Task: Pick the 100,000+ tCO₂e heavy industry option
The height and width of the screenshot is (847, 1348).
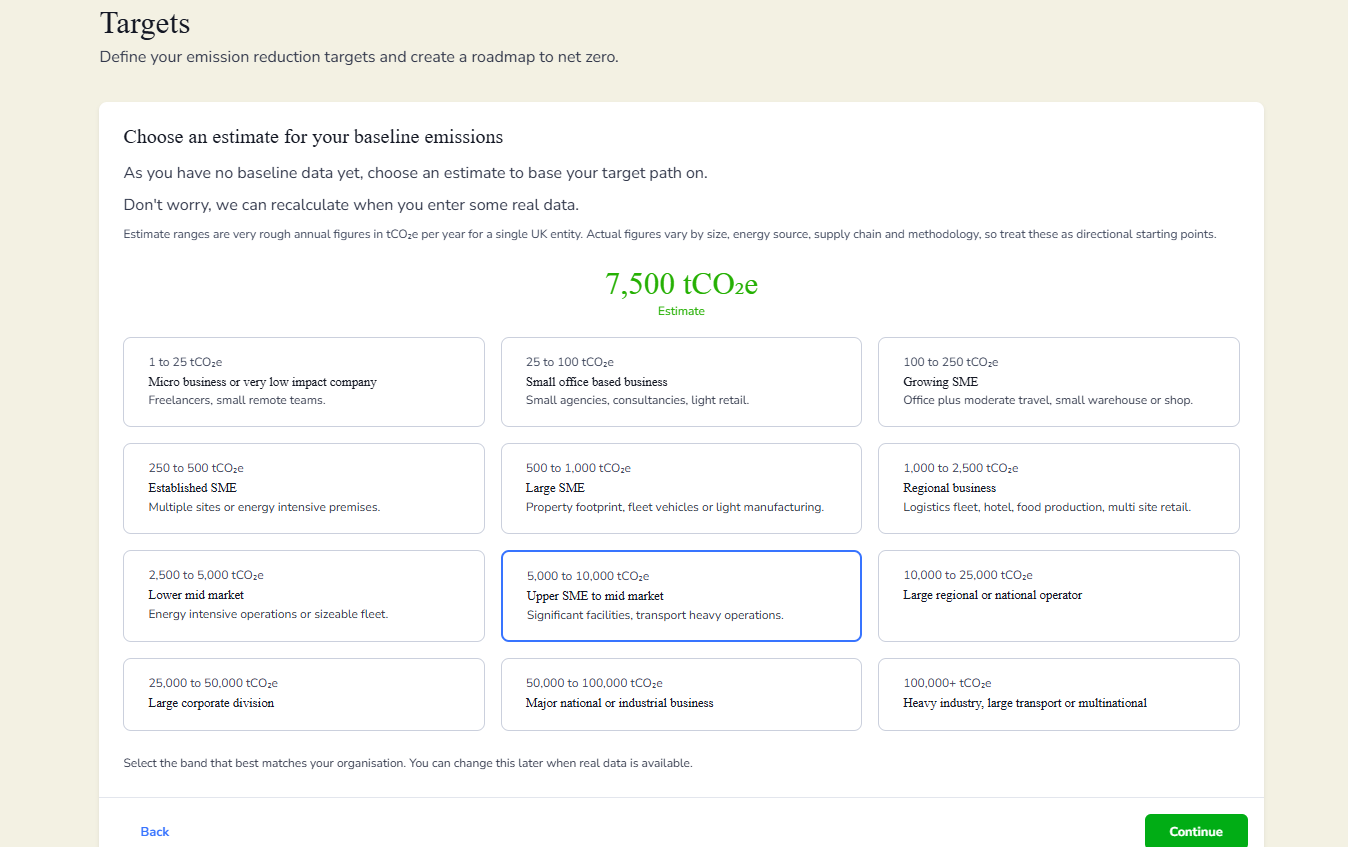Action: (x=1058, y=694)
